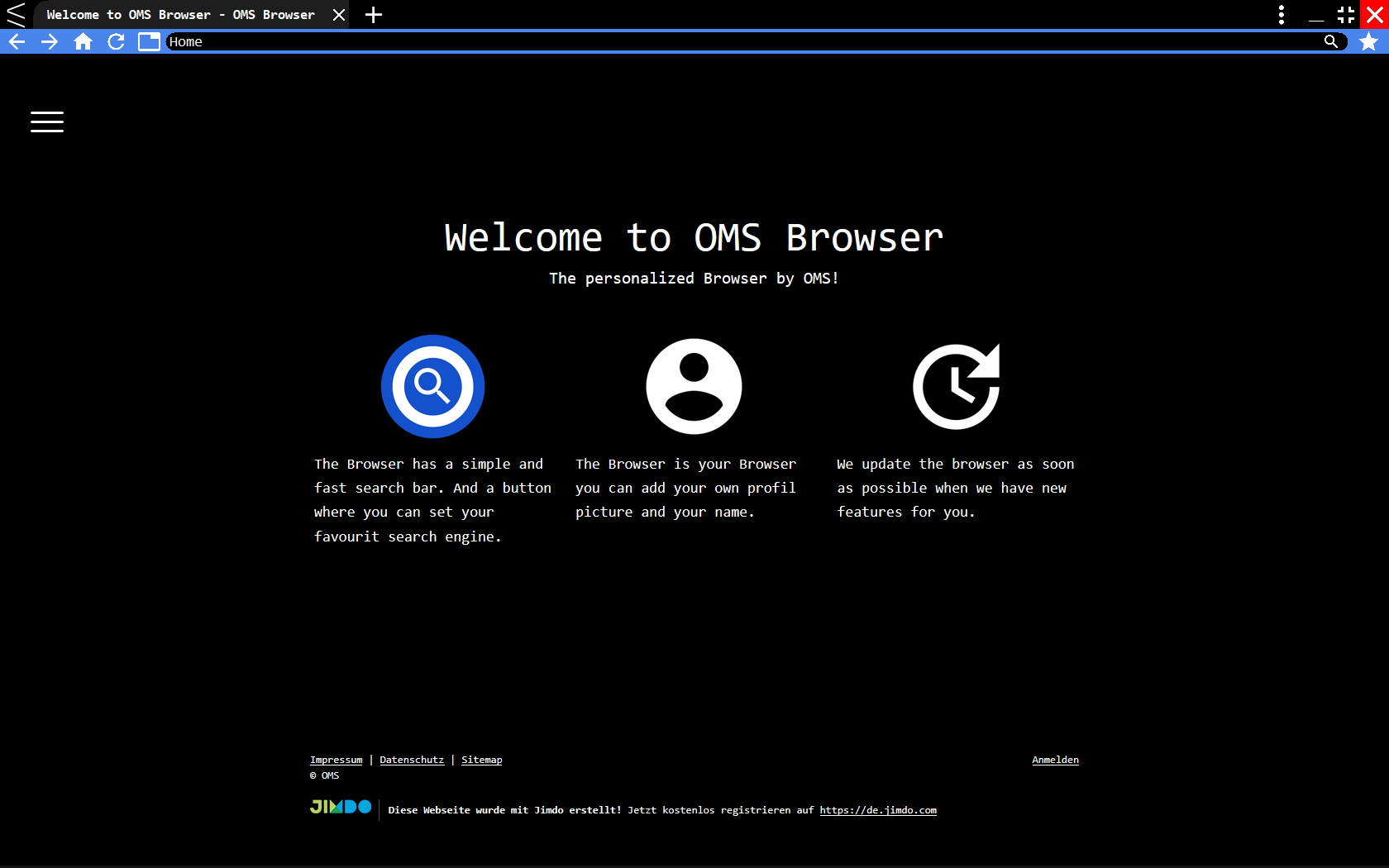Screen dimensions: 1389x868
Task: Click the profile picture feature icon
Action: (693, 386)
